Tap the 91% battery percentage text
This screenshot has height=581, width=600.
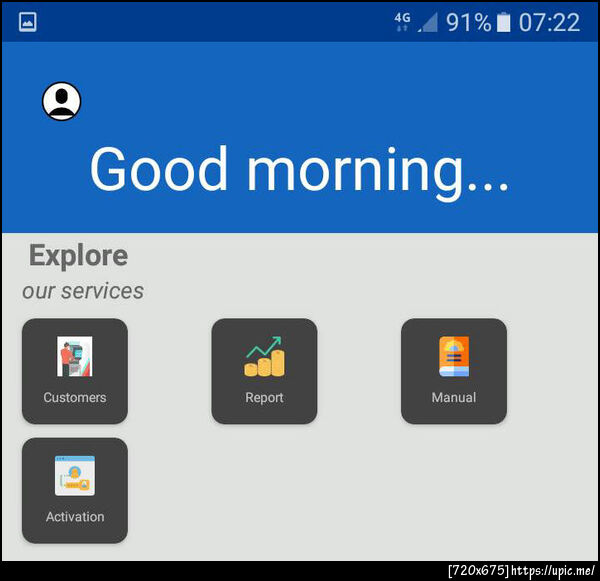click(468, 22)
